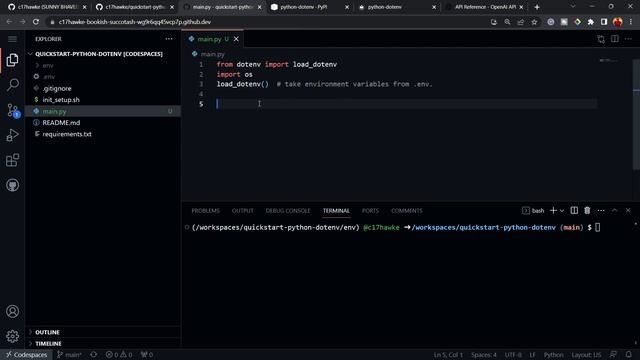Open editor more actions ellipsis
The width and height of the screenshot is (640, 360).
coord(628,39)
